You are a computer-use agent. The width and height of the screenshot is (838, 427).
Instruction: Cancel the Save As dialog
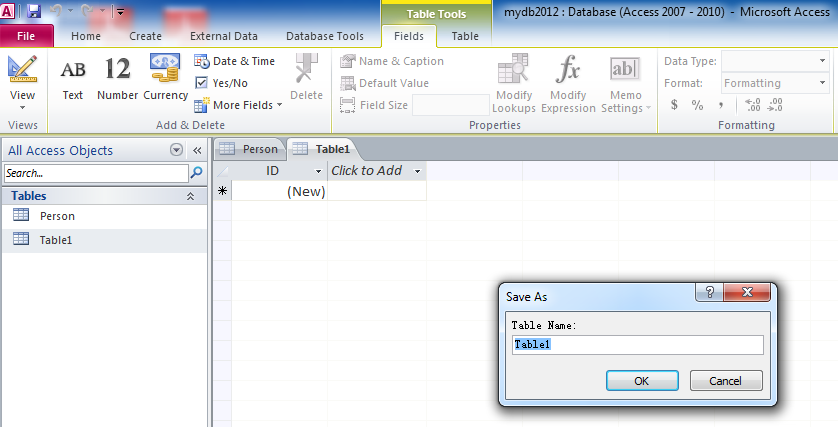(725, 381)
